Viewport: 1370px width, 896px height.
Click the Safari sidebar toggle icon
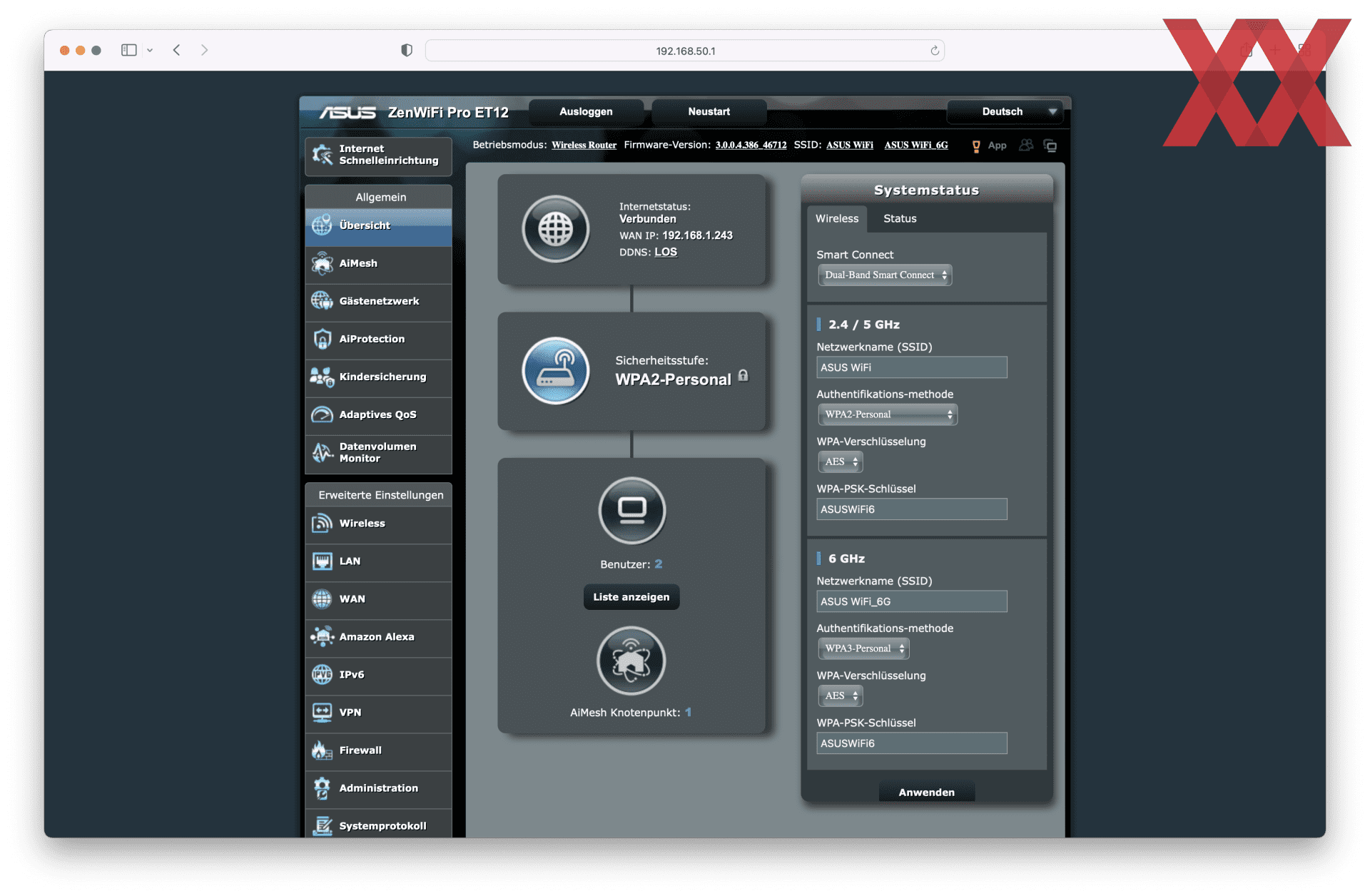click(129, 50)
